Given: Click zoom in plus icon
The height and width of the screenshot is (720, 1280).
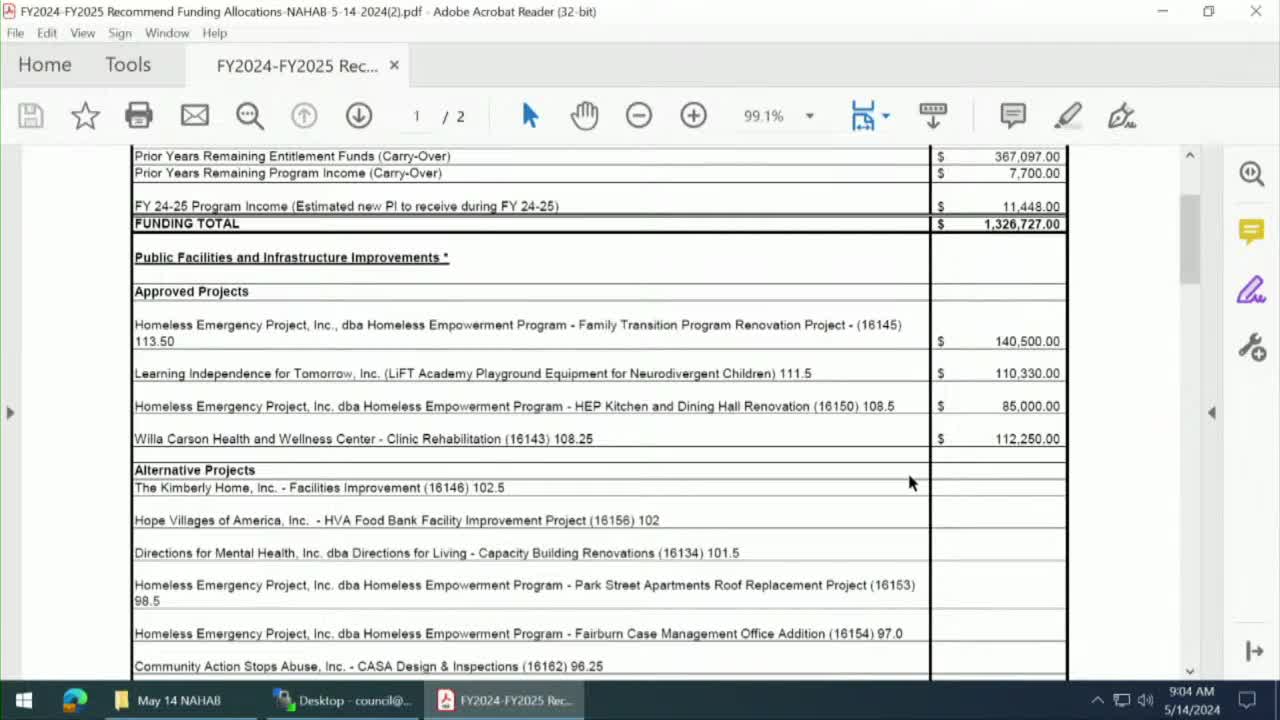Looking at the screenshot, I should pyautogui.click(x=693, y=116).
